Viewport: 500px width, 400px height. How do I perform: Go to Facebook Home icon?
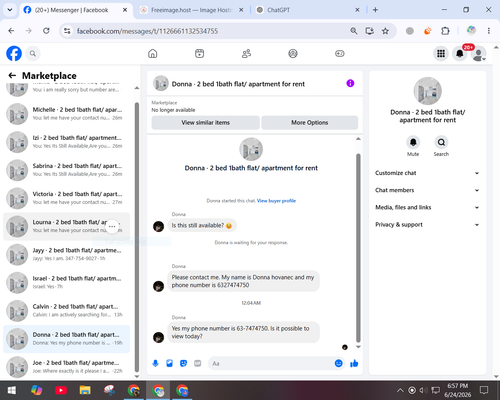click(153, 53)
